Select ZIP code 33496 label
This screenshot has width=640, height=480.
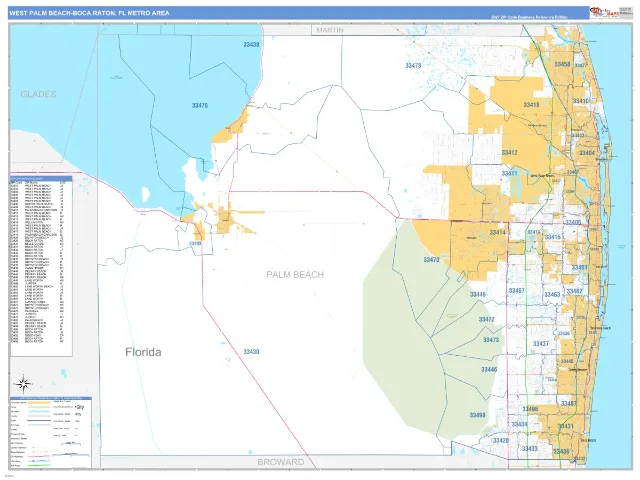530,409
